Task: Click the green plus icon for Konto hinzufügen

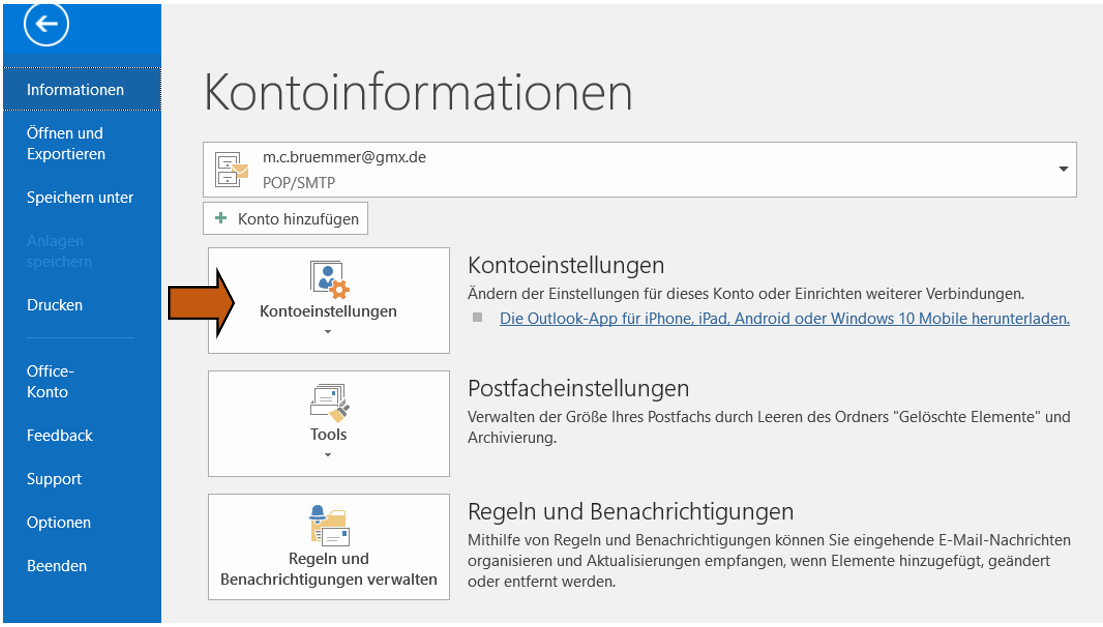Action: click(x=221, y=218)
